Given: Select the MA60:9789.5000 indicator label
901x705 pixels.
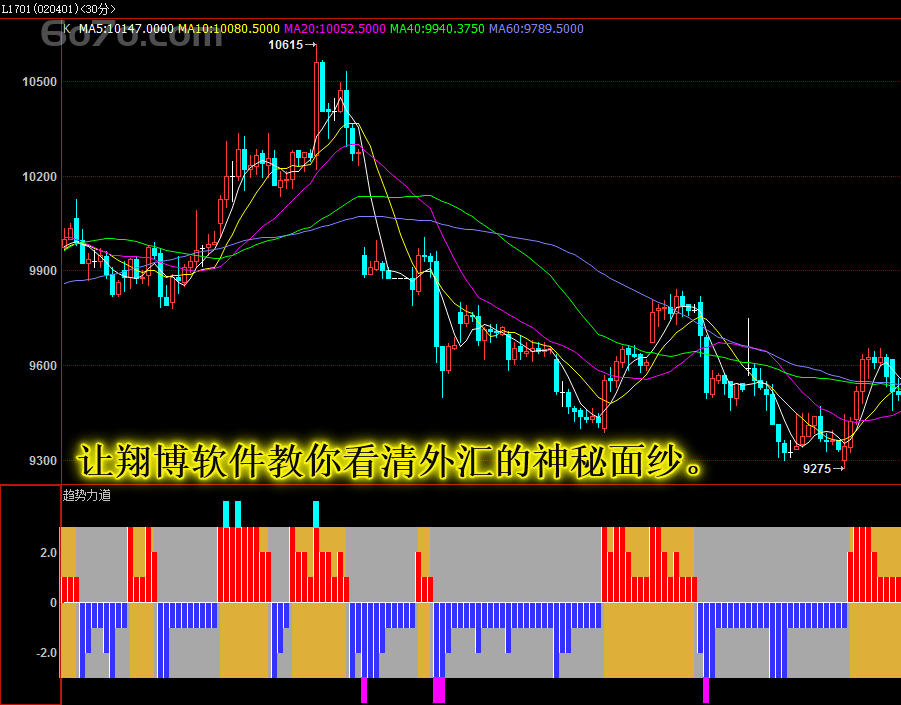Looking at the screenshot, I should 536,29.
